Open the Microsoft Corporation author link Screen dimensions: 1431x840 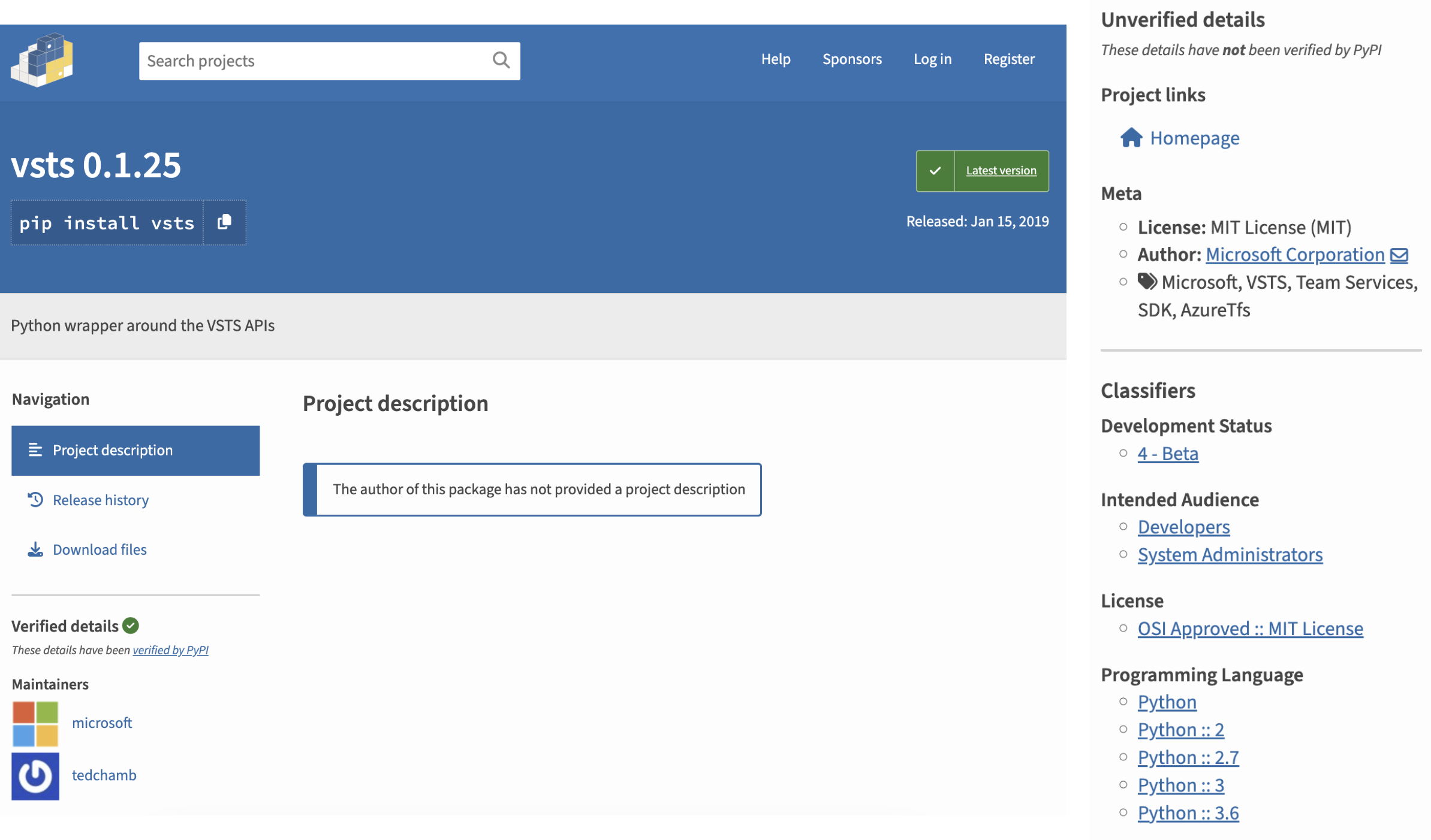click(1294, 255)
